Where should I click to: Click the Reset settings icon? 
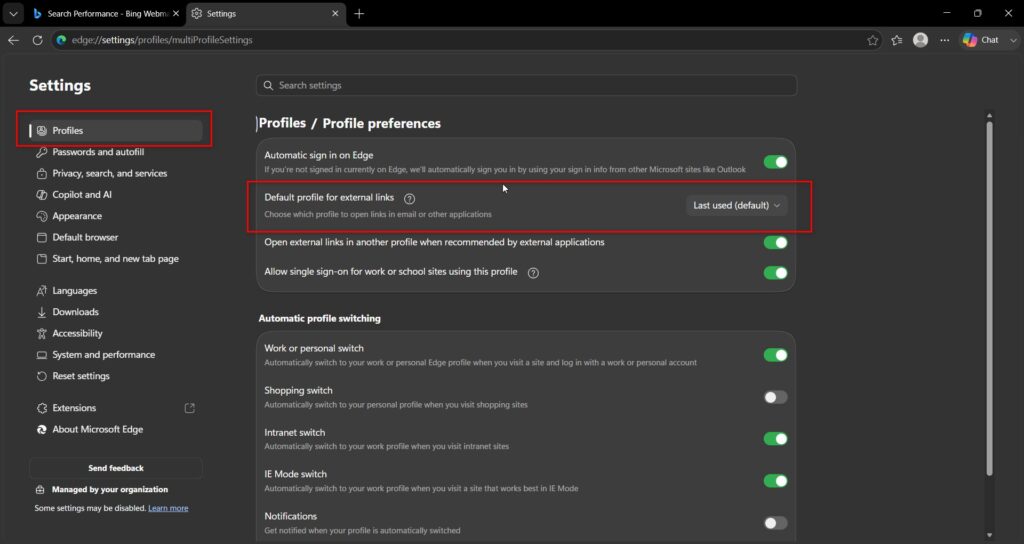(42, 376)
